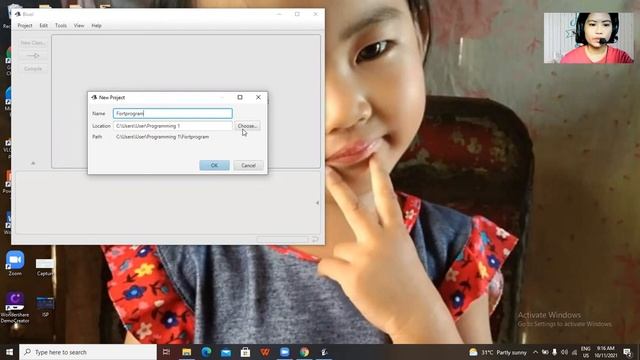Show hidden system tray icons
Screen dimensions: 640x360
tap(536, 352)
